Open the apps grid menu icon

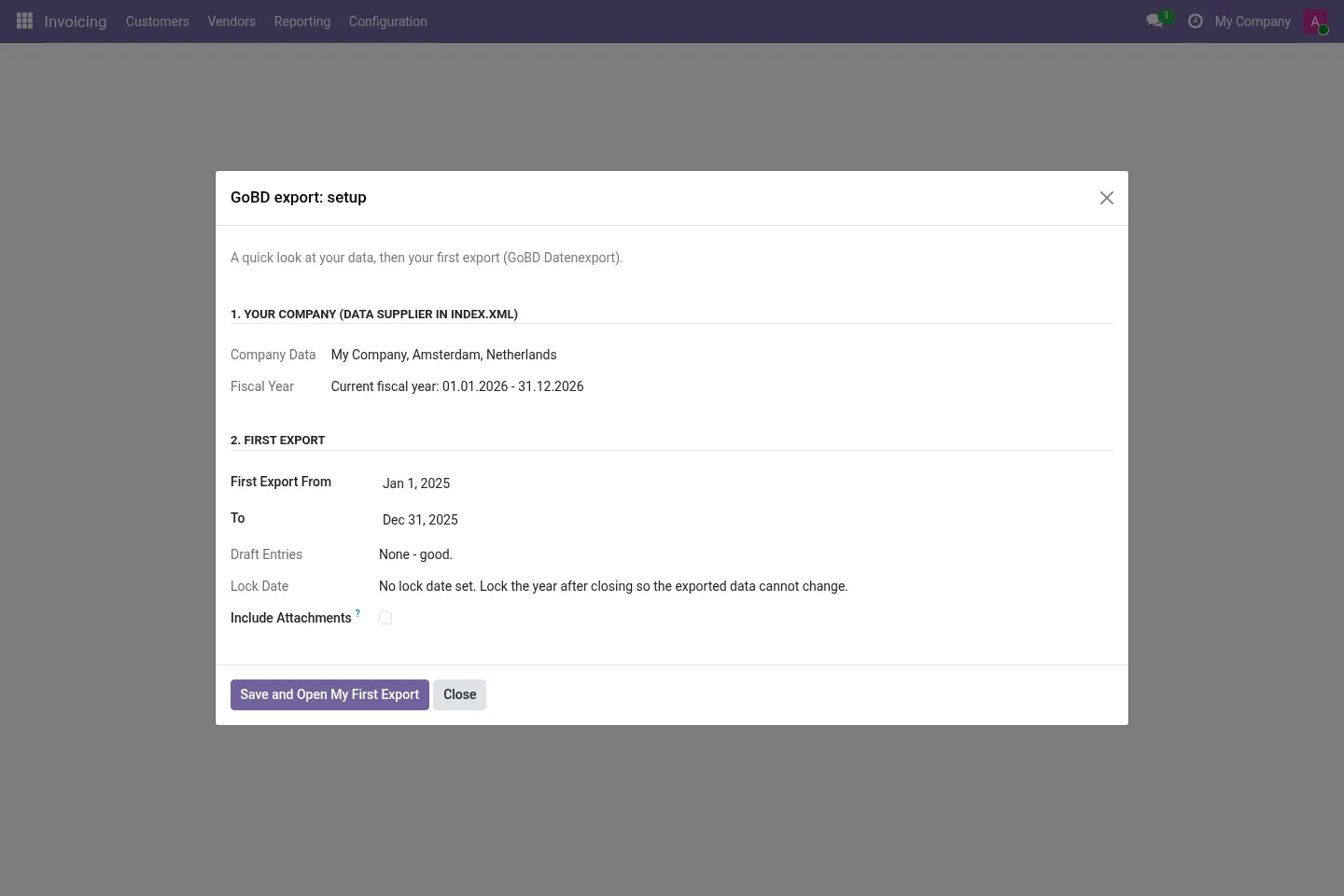point(25,21)
